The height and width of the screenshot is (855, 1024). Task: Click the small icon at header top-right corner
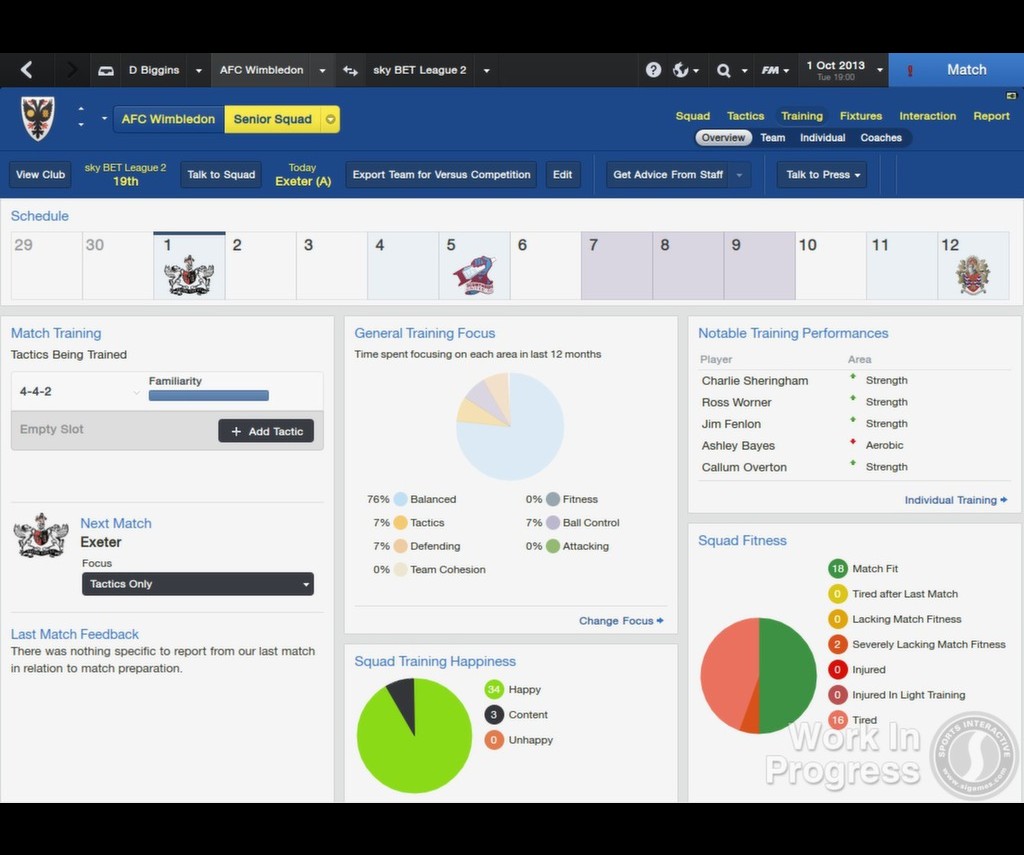pos(1011,96)
